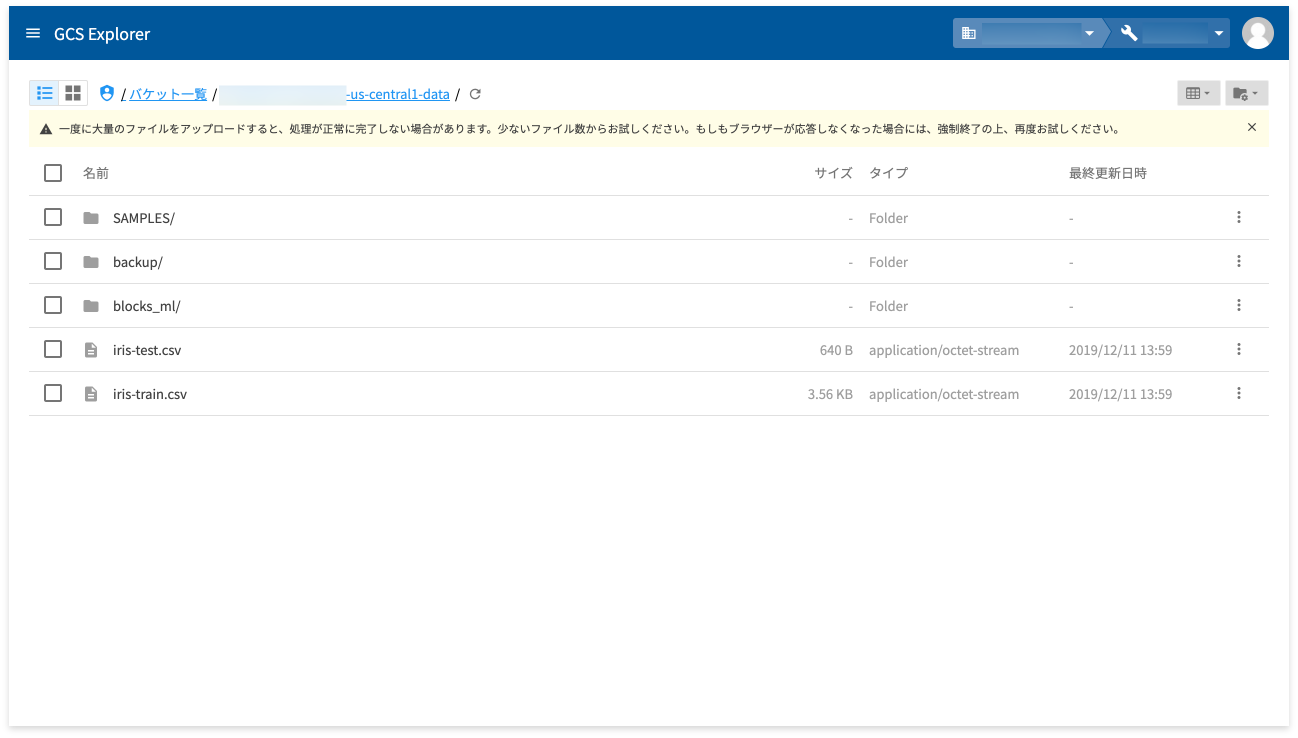1298x738 pixels.
Task: Click the blocks_ml/ folder icon
Action: (x=91, y=306)
